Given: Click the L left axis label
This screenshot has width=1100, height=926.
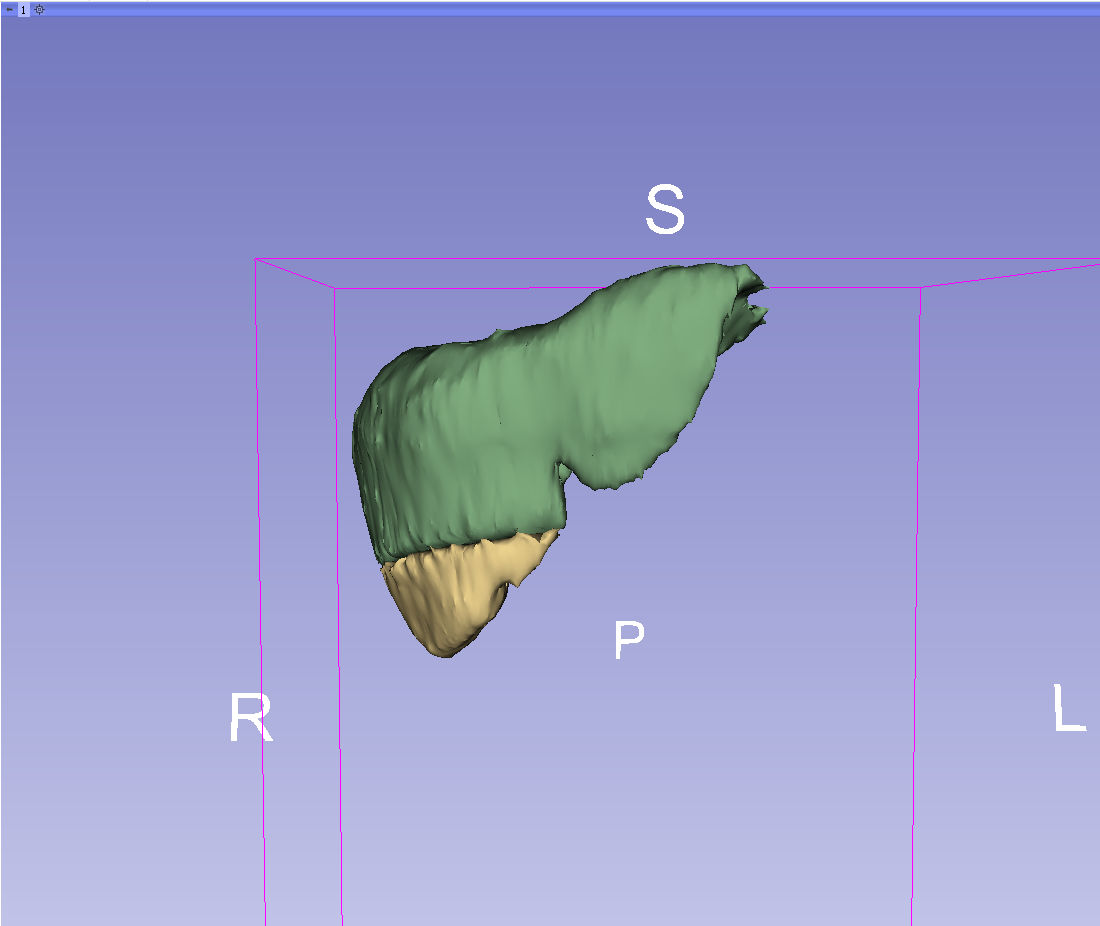Looking at the screenshot, I should [x=1069, y=708].
